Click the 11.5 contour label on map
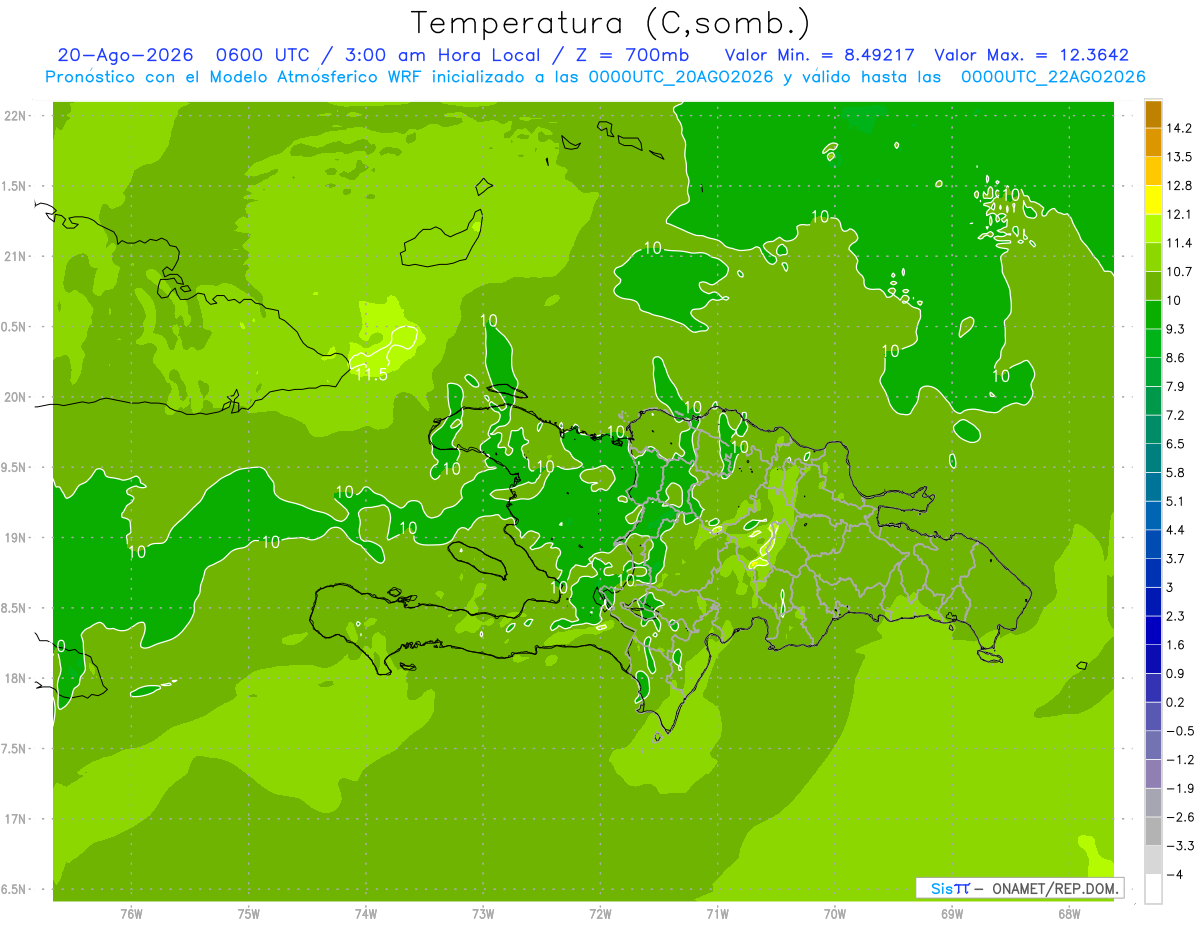The width and height of the screenshot is (1200, 927). click(x=371, y=374)
